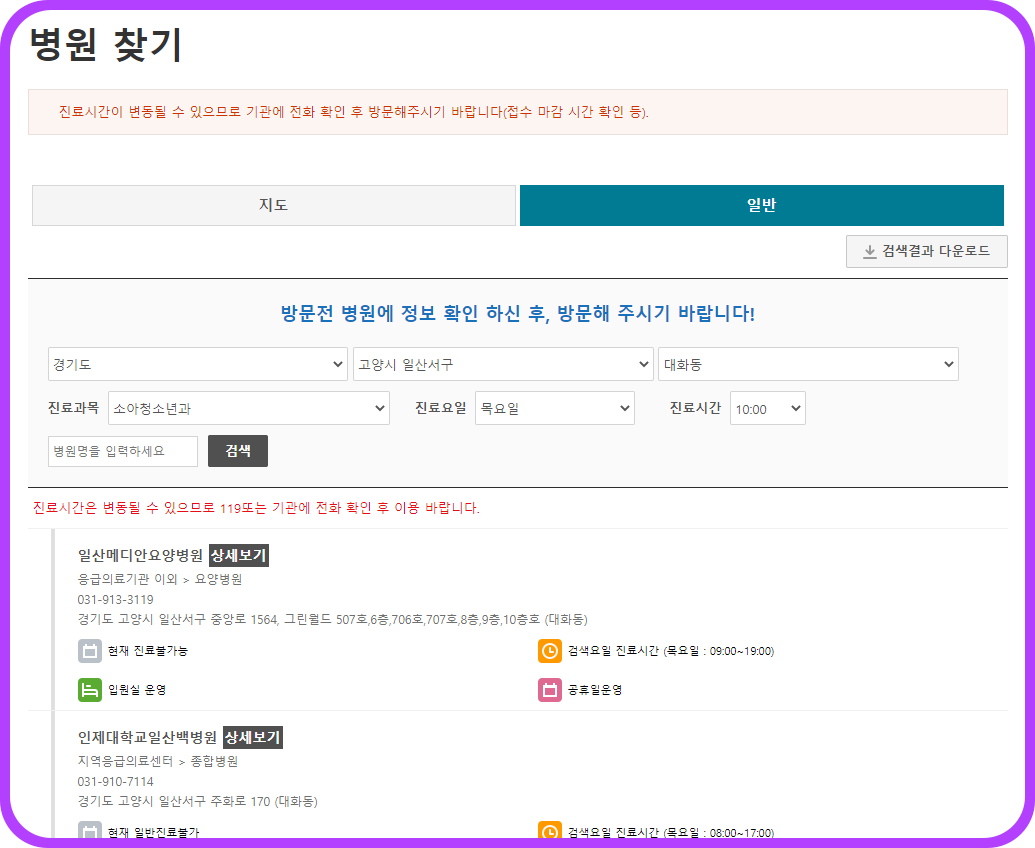Image resolution: width=1035 pixels, height=848 pixels.
Task: Click the 인제대학교일산백병원 hospital name
Action: click(x=147, y=737)
